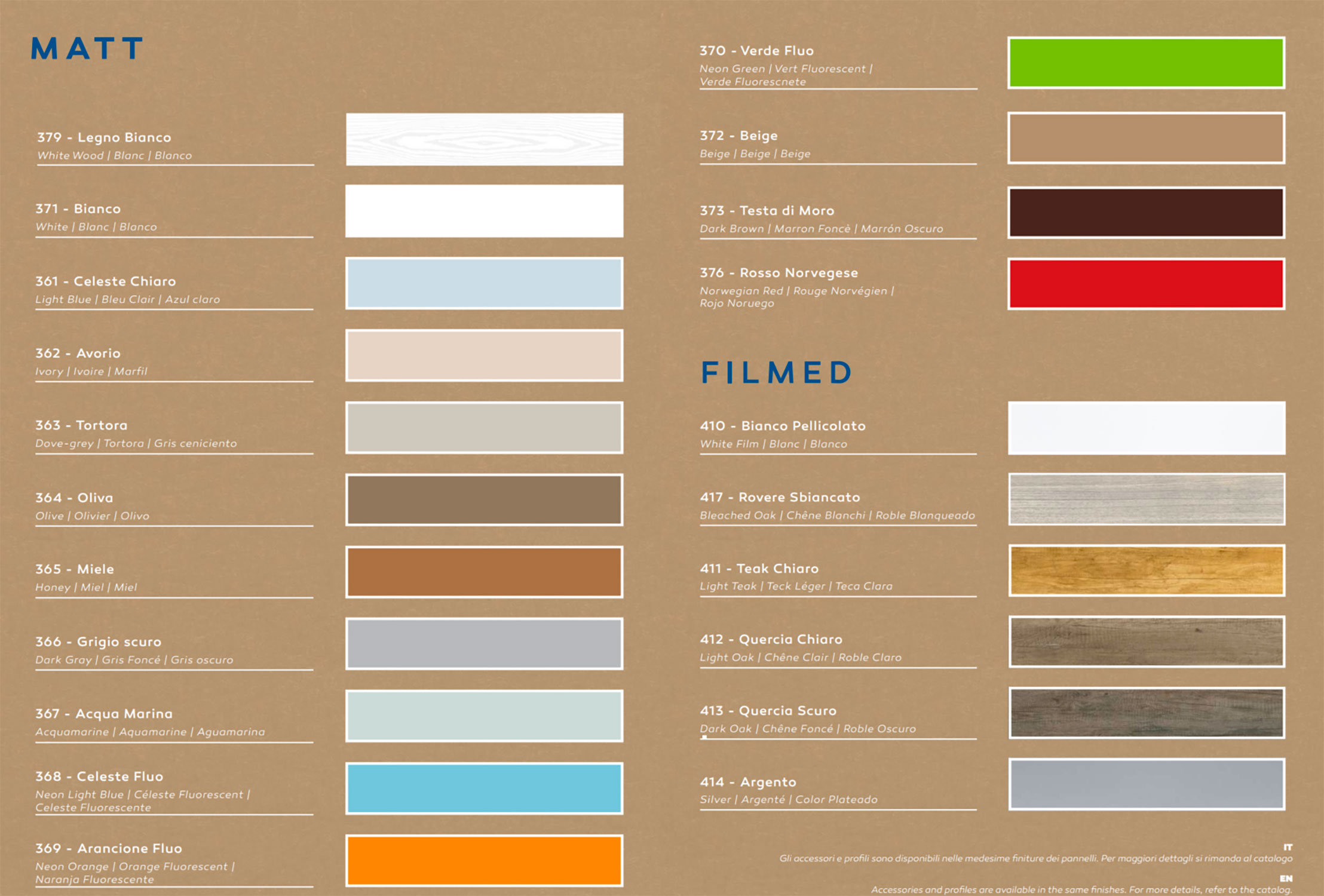The height and width of the screenshot is (896, 1324).
Task: Choose the 412 Quercia Chiaro oak swatch
Action: pos(1147,642)
